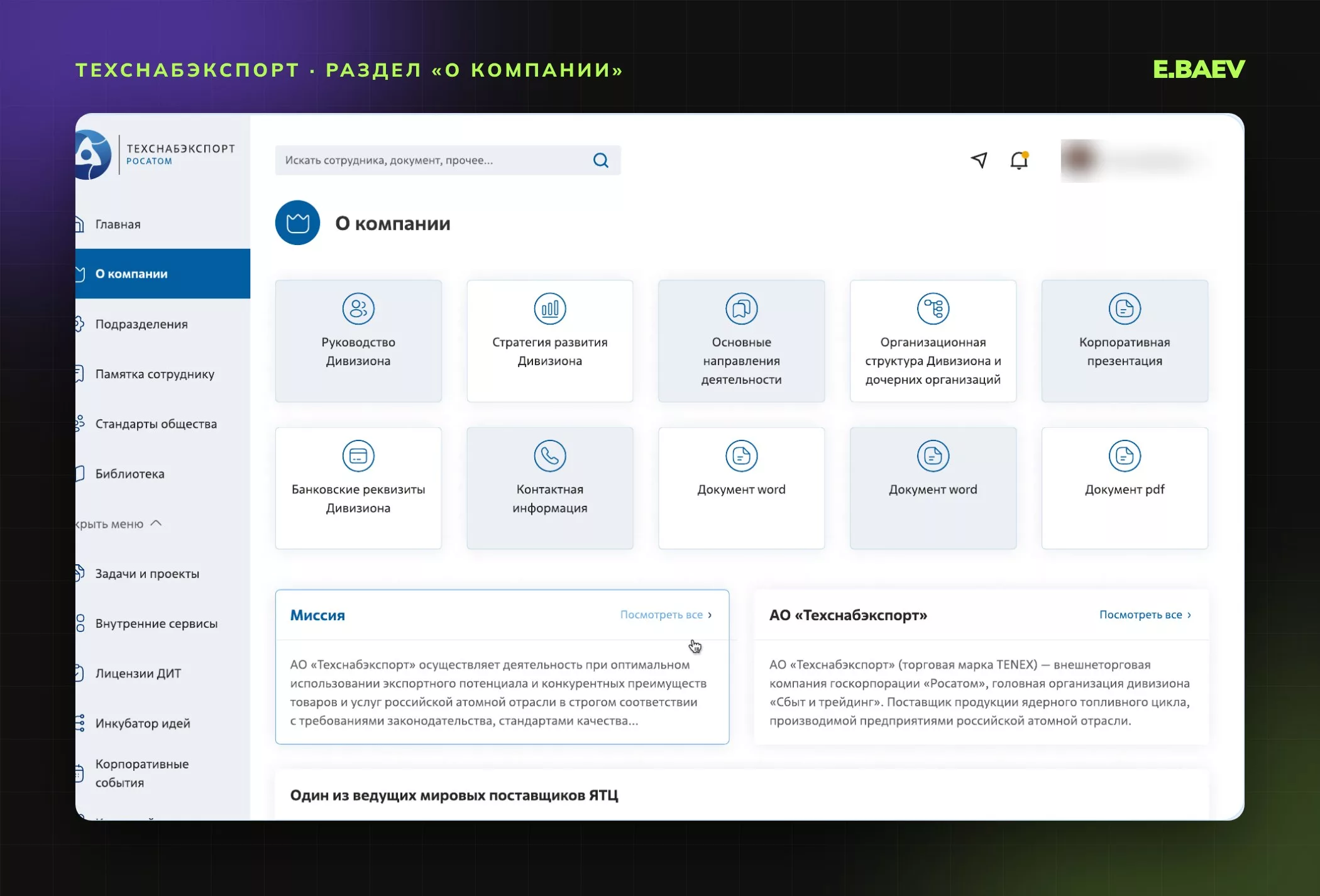Open the first Документ word icon
This screenshot has height=896, width=1320.
tap(742, 456)
